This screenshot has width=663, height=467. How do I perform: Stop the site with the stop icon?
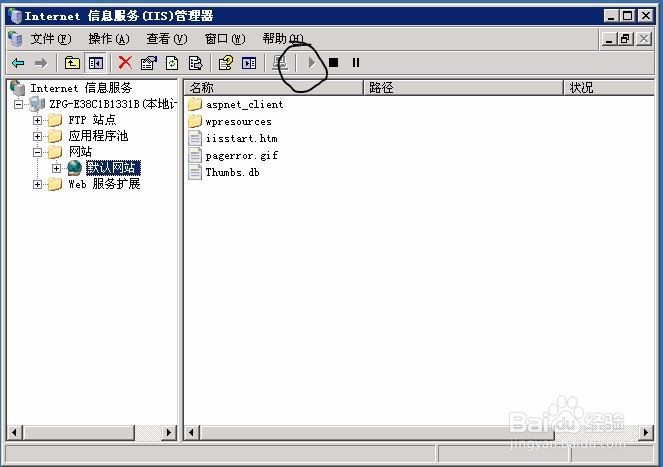[334, 63]
